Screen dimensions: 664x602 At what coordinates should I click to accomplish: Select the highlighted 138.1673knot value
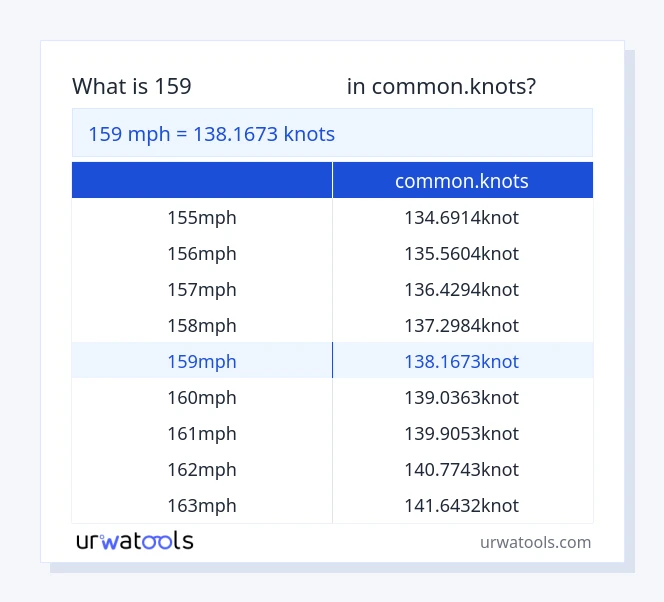pyautogui.click(x=462, y=361)
